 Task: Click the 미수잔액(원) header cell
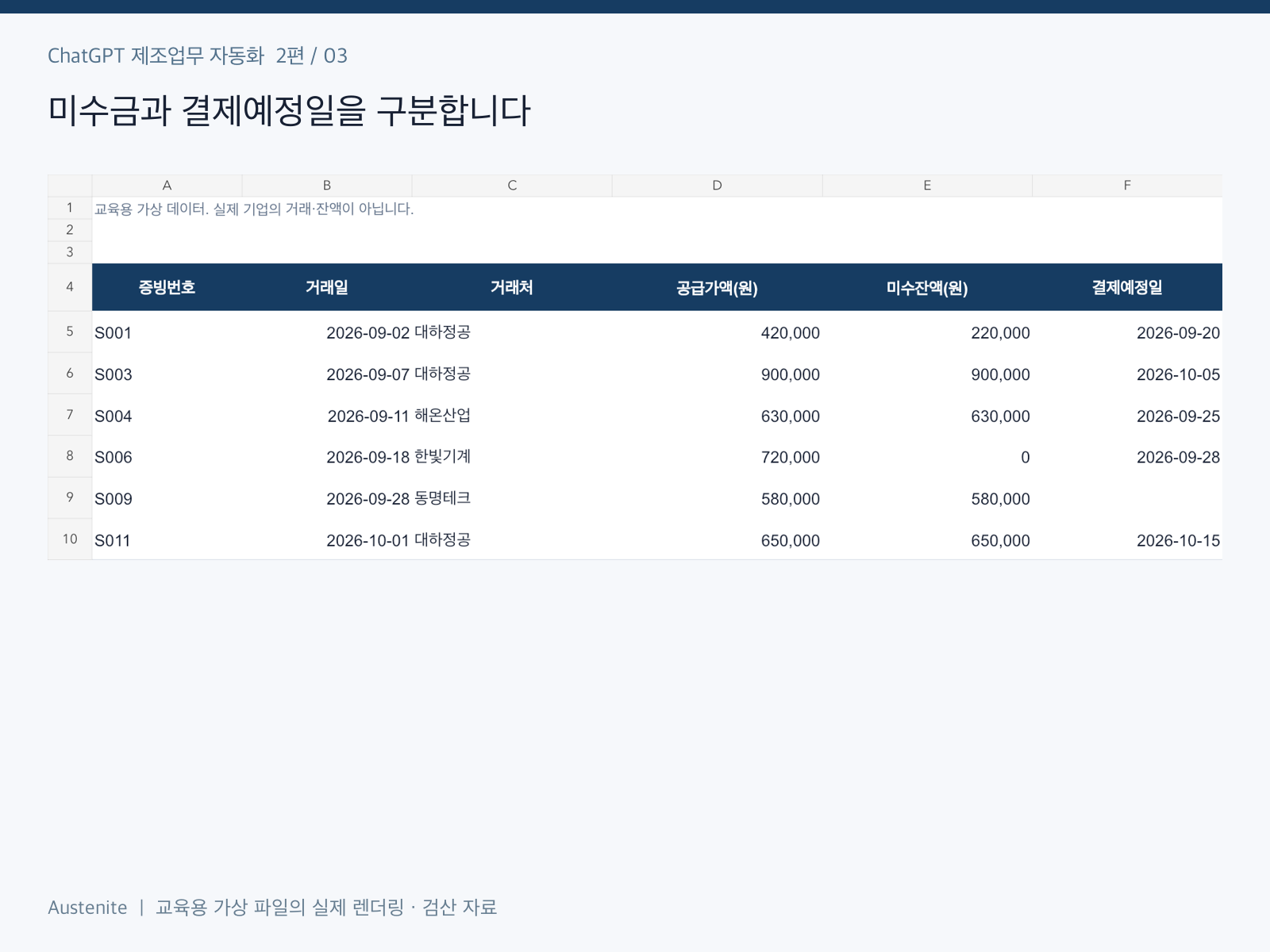pos(927,287)
